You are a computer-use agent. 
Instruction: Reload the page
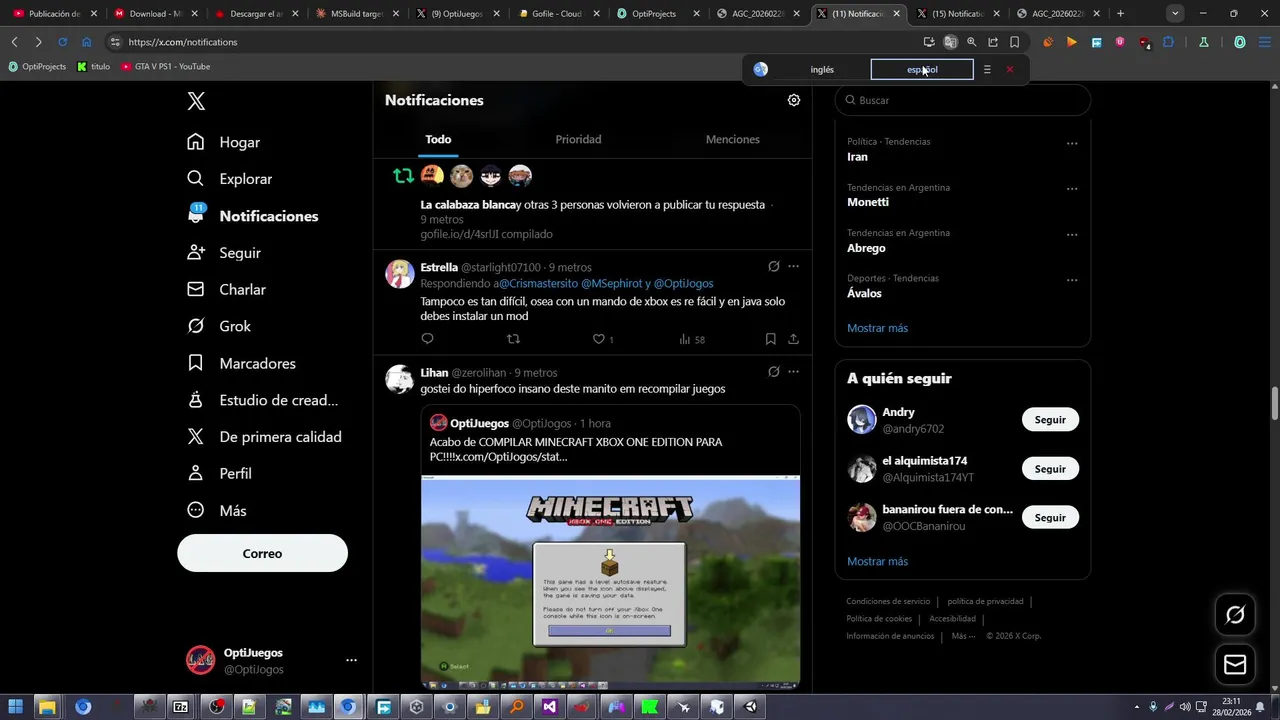(62, 42)
